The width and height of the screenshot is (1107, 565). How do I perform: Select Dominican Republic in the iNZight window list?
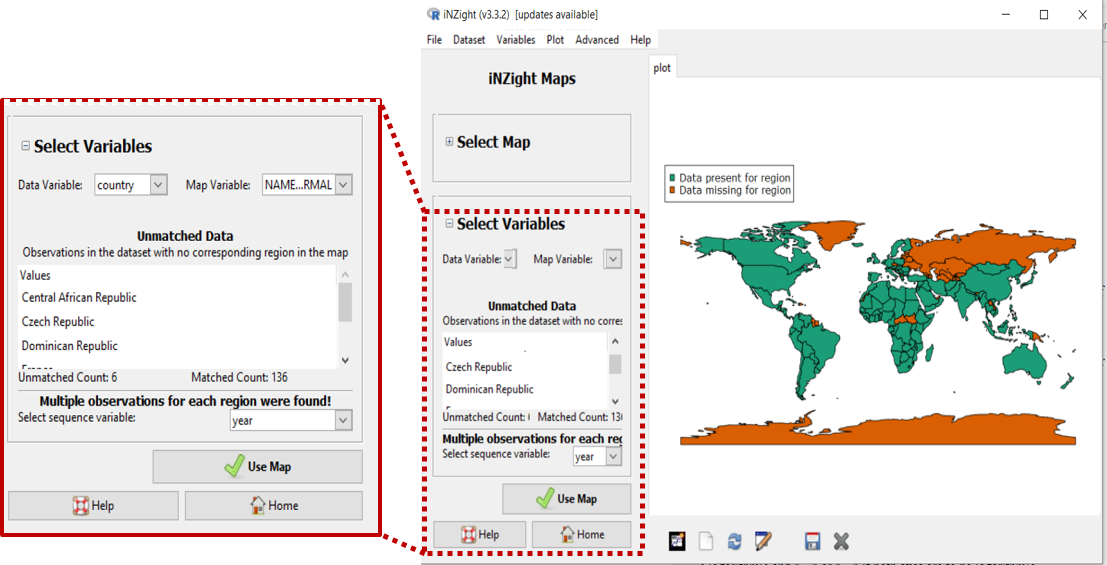tap(490, 389)
